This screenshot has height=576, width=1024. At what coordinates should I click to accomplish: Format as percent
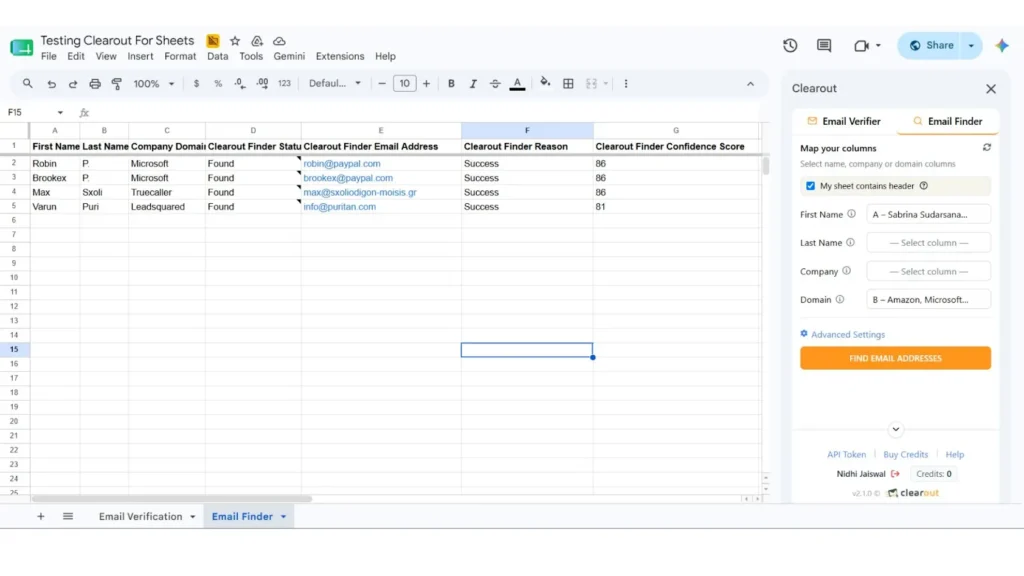click(218, 84)
